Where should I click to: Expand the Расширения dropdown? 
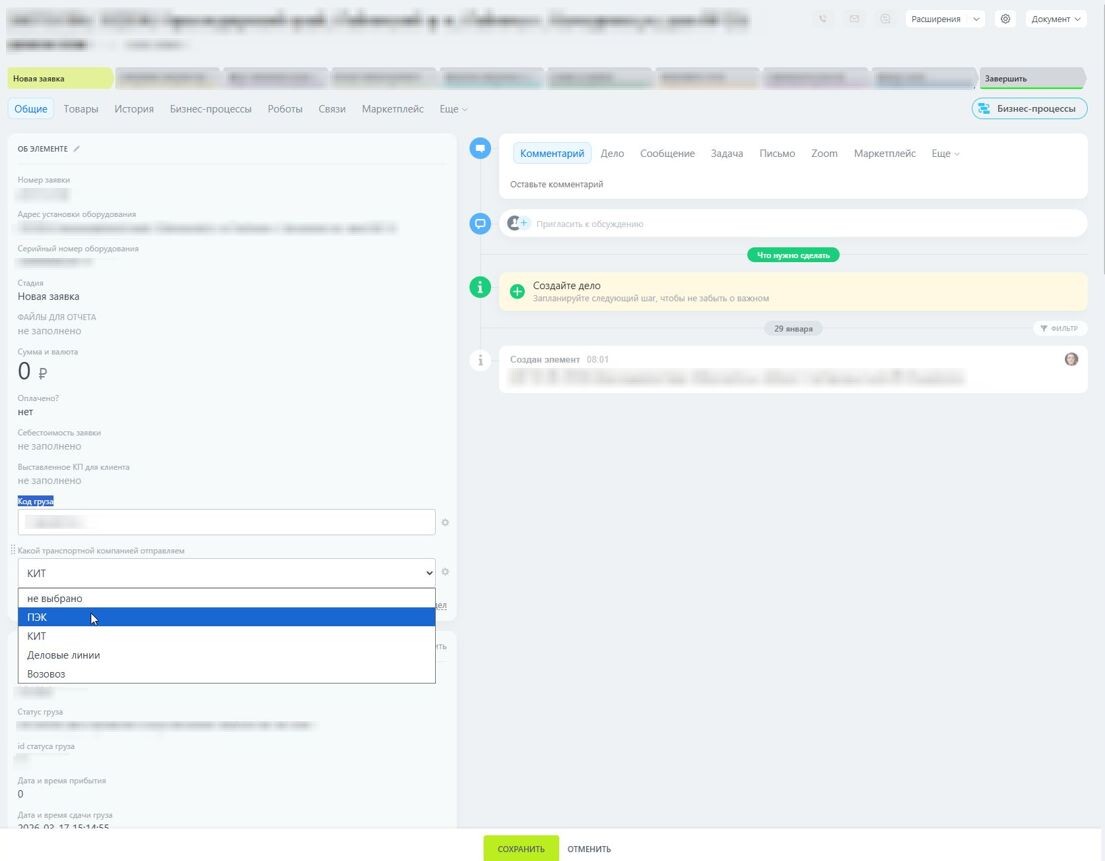[944, 19]
